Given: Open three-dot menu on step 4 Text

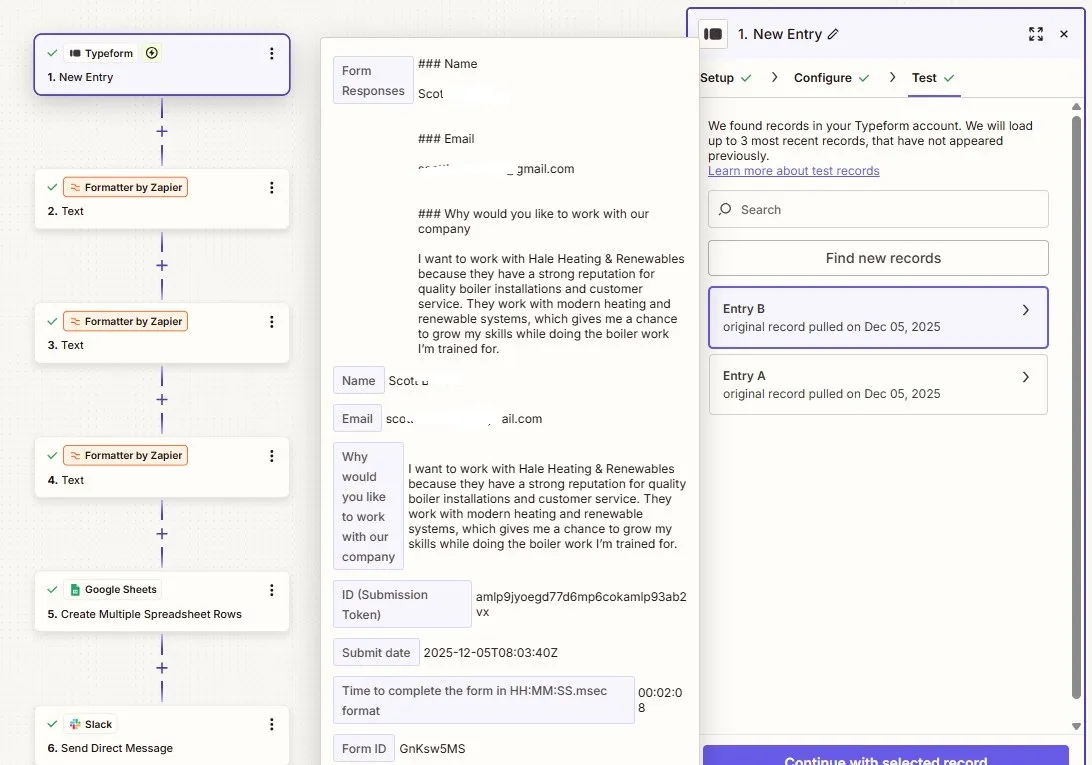Looking at the screenshot, I should pos(272,456).
